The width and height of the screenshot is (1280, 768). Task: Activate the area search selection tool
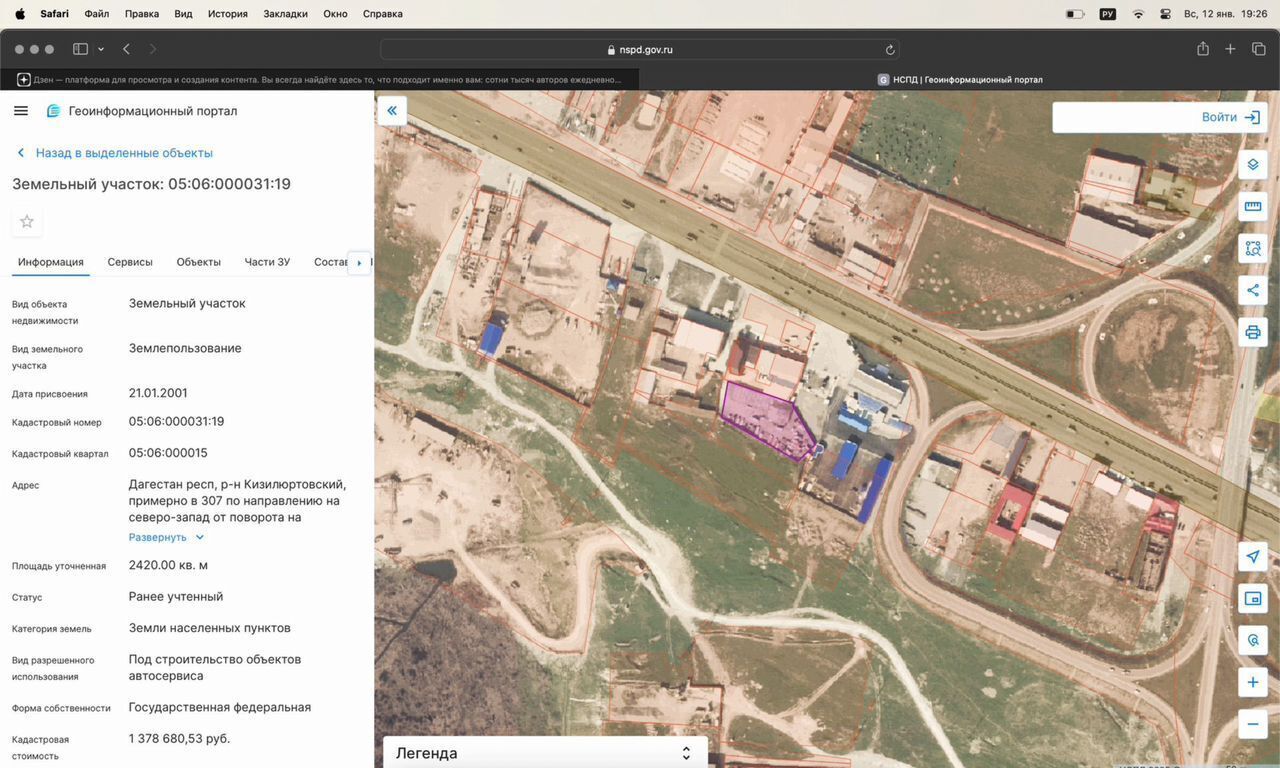pos(1253,248)
